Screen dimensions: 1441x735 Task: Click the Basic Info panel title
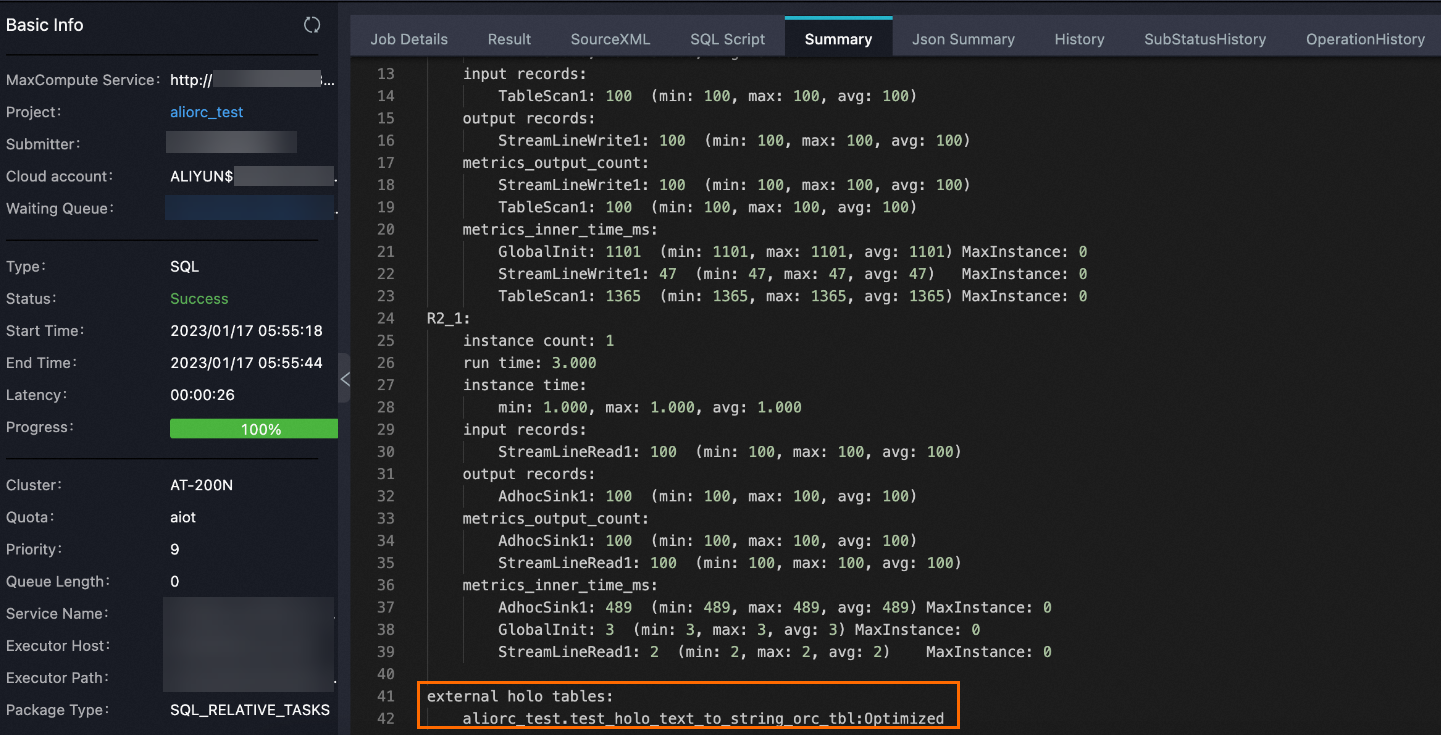tap(45, 25)
